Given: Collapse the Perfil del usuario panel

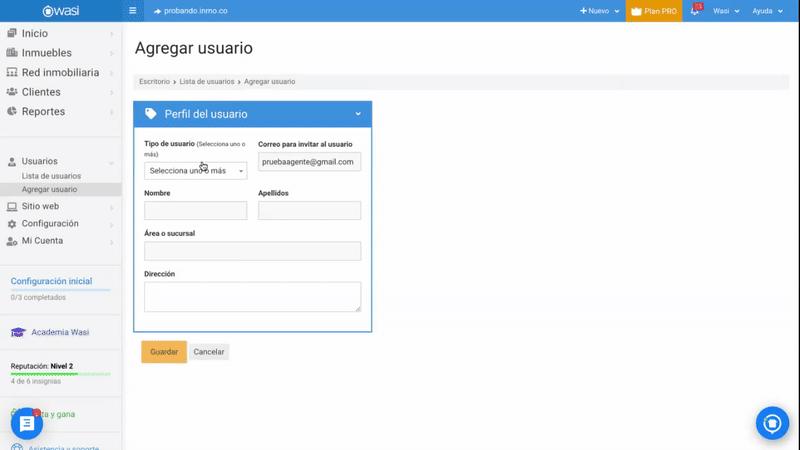Looking at the screenshot, I should click(358, 114).
